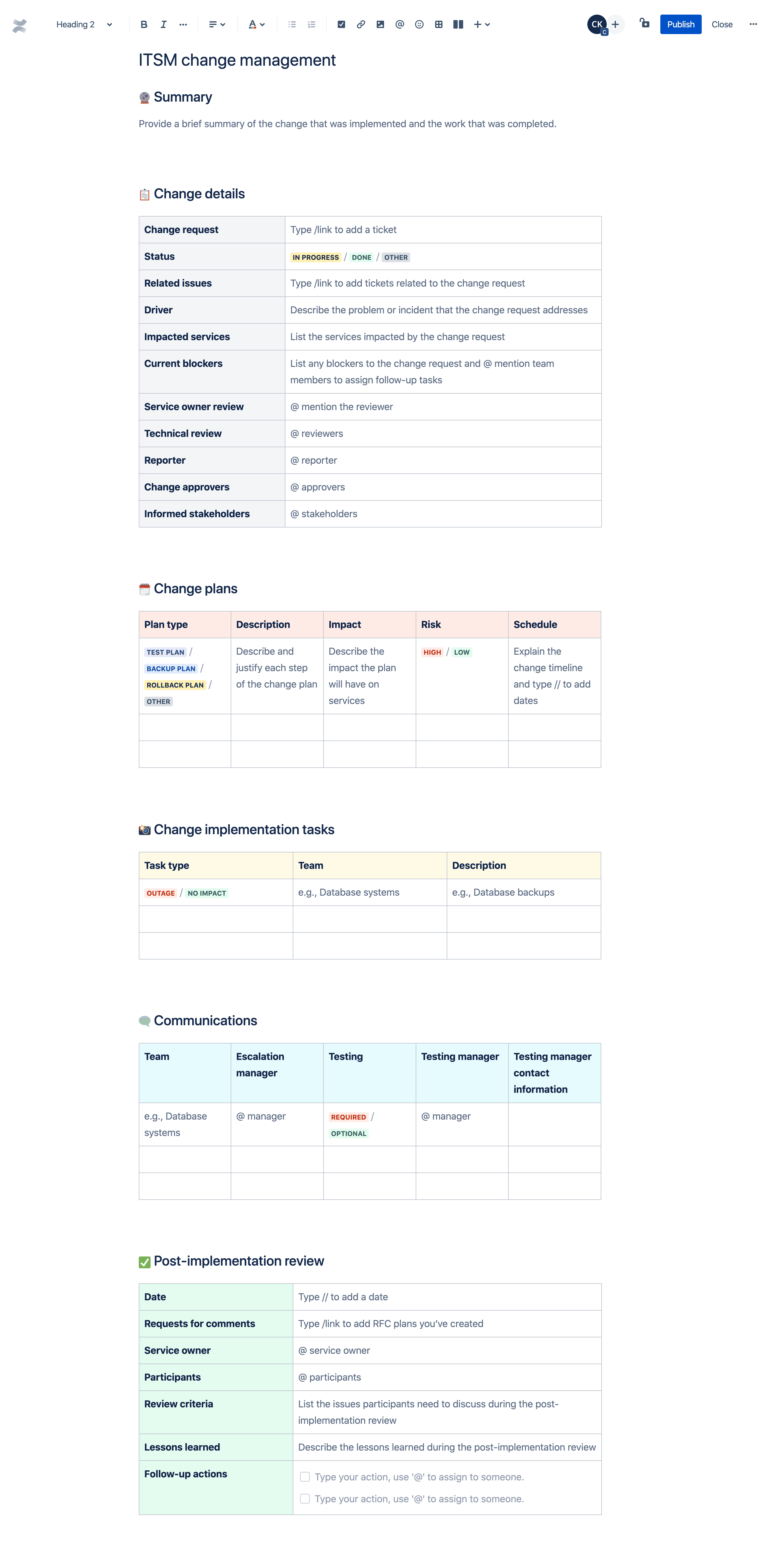This screenshot has height=1568, width=779.
Task: Click the Reporter input field
Action: pos(443,460)
